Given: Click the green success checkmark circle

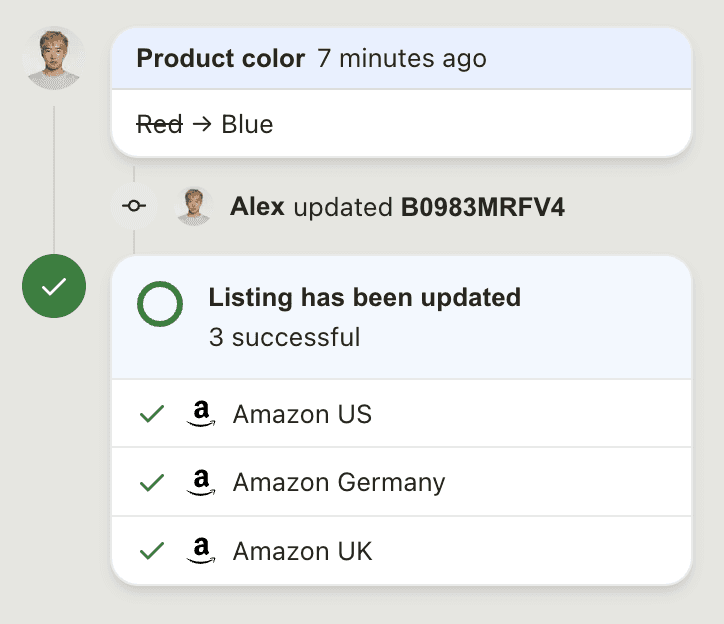Looking at the screenshot, I should [x=54, y=287].
